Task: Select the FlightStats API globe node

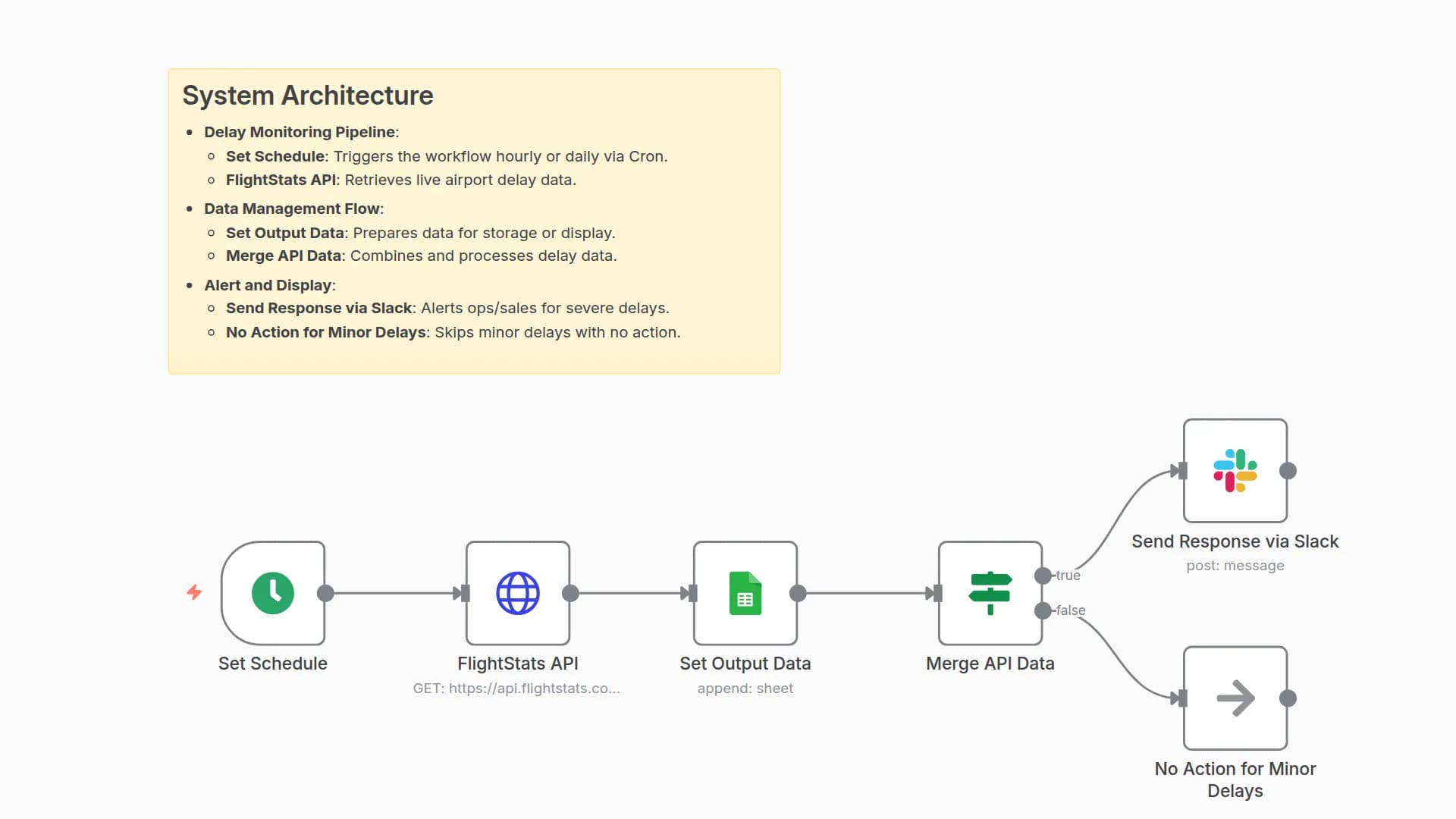Action: pos(518,593)
